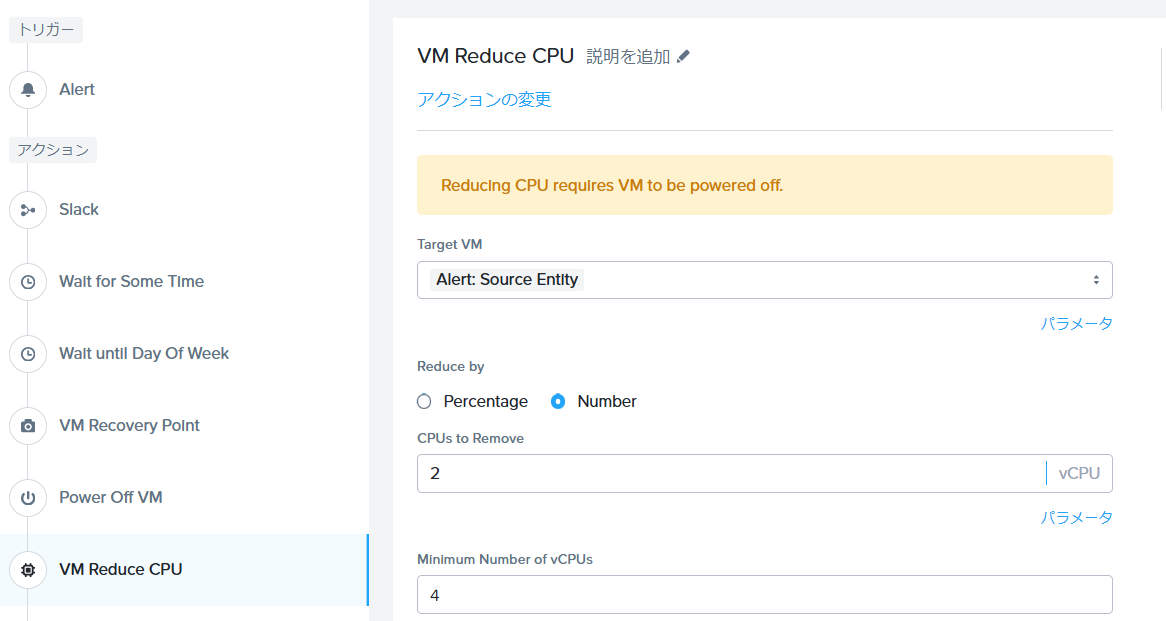This screenshot has height=621, width=1166.
Task: Select the Number radio button
Action: [558, 401]
